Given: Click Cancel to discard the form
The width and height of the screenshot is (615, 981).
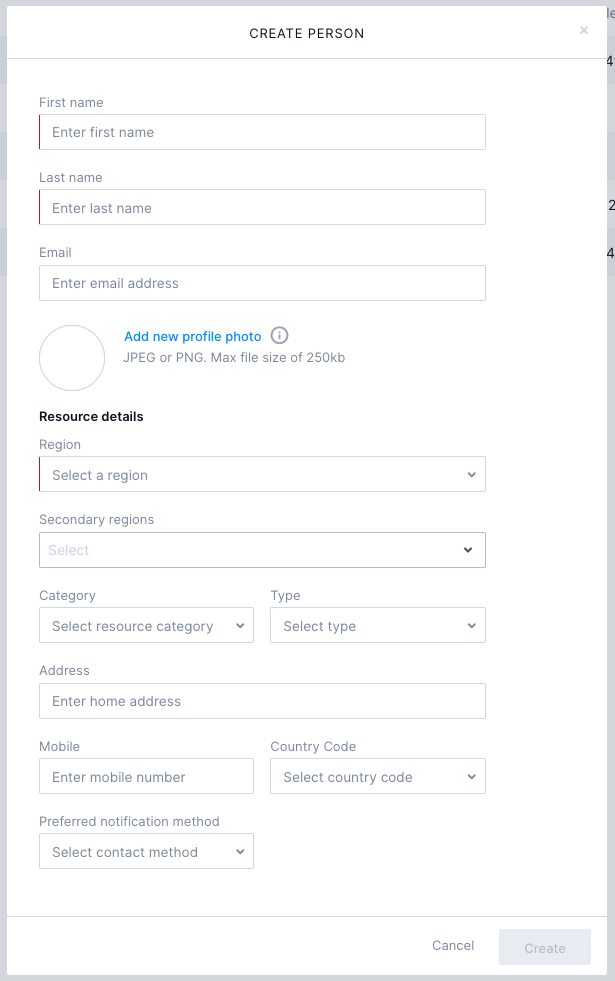Looking at the screenshot, I should 452,945.
